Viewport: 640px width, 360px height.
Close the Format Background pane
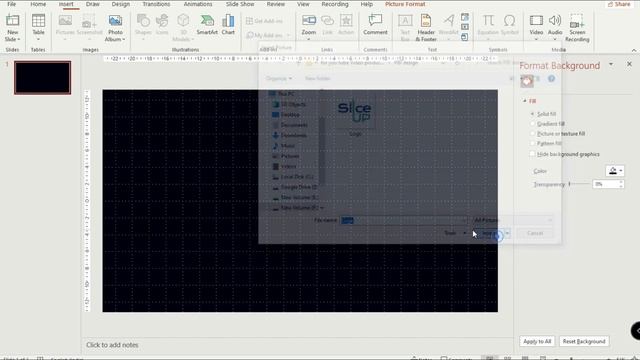pyautogui.click(x=629, y=64)
